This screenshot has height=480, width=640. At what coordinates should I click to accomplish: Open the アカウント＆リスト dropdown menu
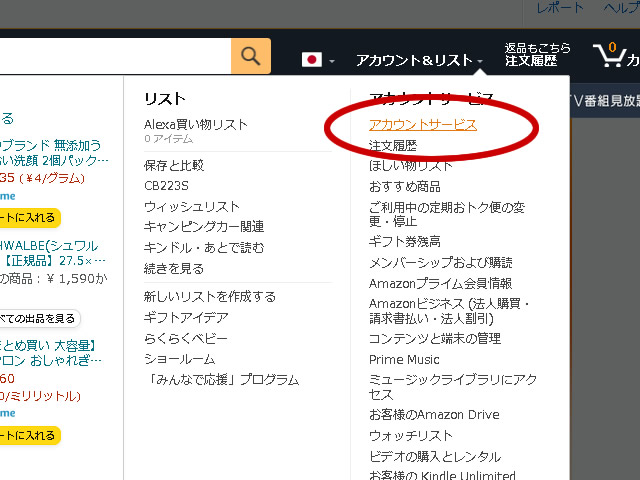click(x=419, y=60)
